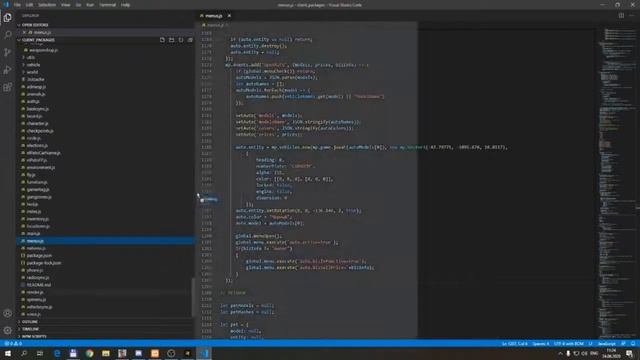Open package-lock.json in the file tree

[x=44, y=263]
